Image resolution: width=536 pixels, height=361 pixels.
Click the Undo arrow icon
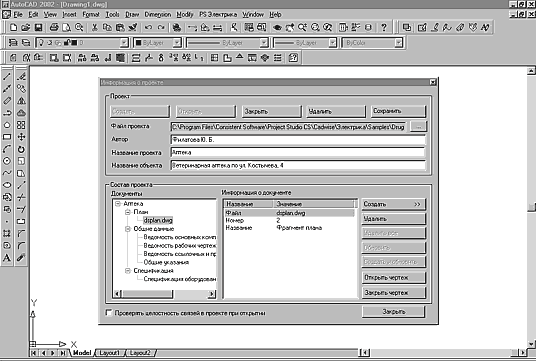148,27
